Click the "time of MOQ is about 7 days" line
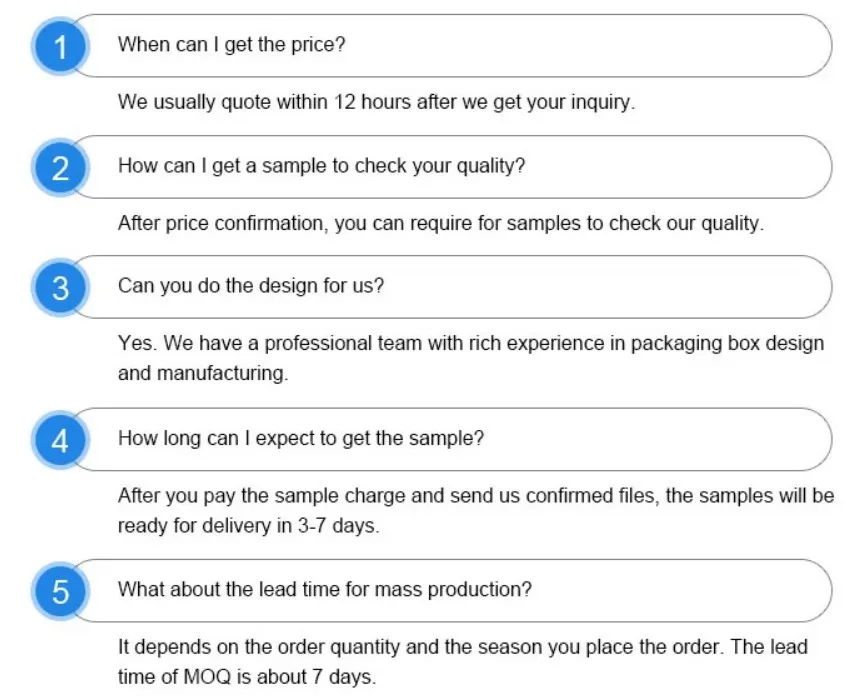The image size is (855, 698). click(247, 677)
